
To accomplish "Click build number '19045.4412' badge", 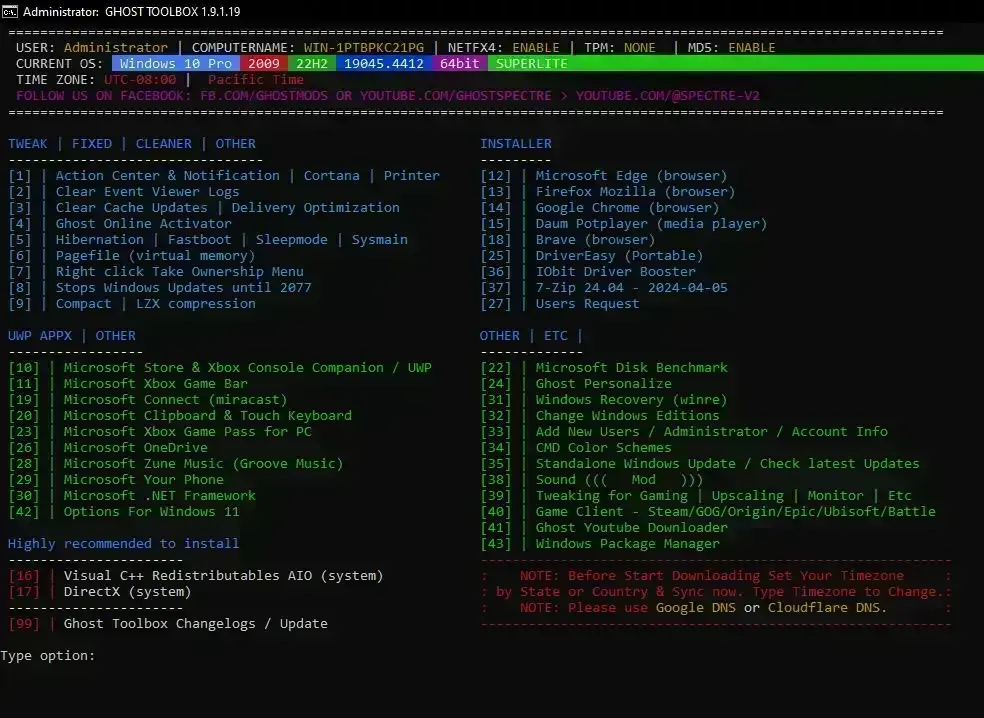I will (383, 63).
